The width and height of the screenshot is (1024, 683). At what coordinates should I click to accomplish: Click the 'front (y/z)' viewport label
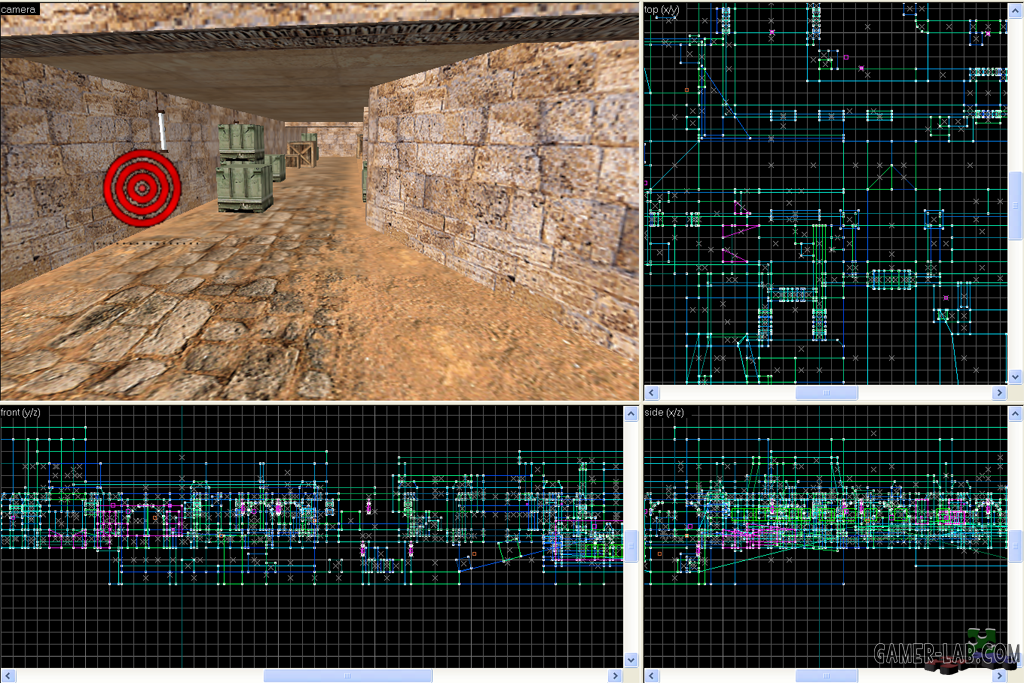pos(20,412)
